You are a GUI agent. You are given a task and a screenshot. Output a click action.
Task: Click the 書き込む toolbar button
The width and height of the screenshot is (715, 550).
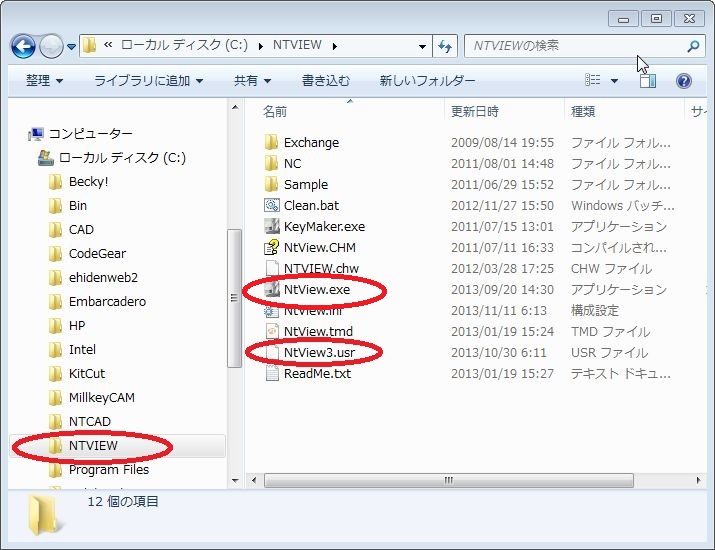pyautogui.click(x=326, y=81)
